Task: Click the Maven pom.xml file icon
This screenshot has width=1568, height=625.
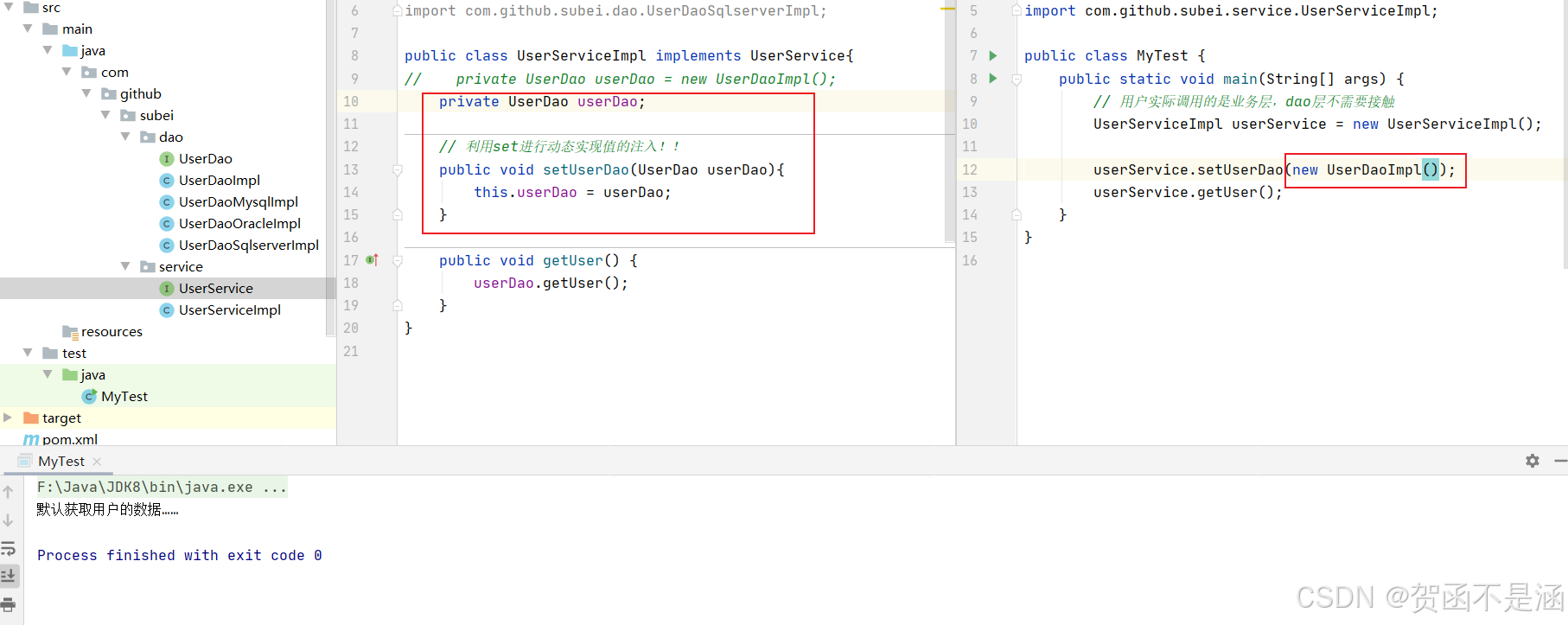Action: click(31, 439)
